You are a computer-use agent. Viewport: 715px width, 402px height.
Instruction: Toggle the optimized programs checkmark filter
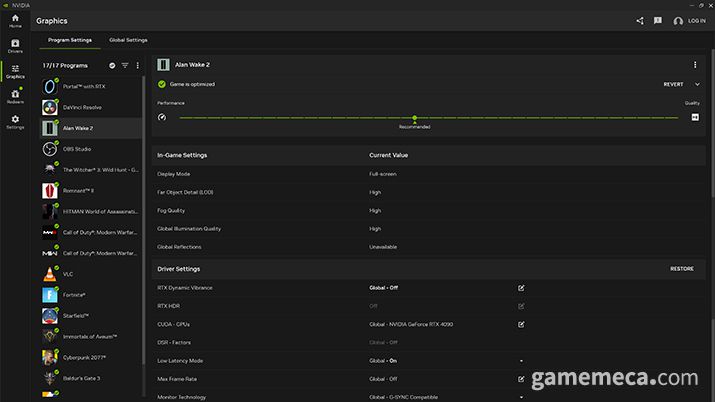tap(112, 65)
